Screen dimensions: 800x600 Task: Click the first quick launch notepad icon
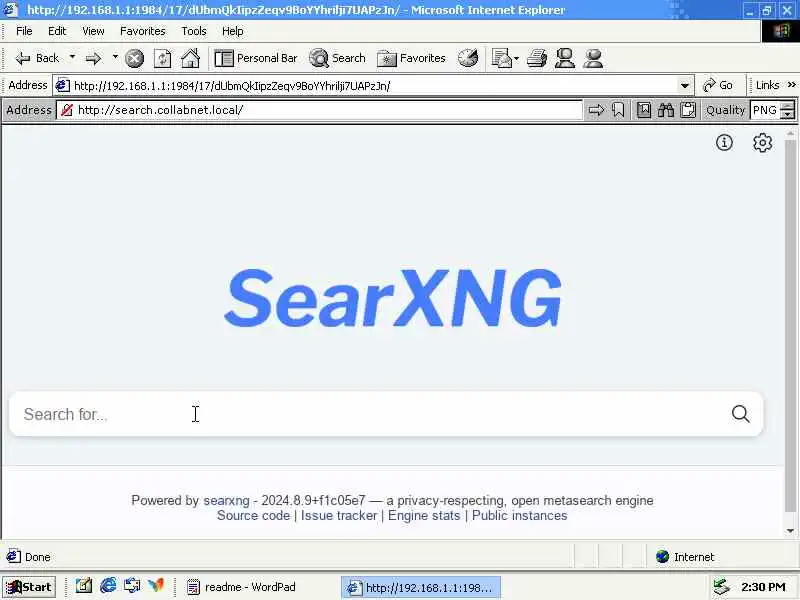pyautogui.click(x=84, y=586)
